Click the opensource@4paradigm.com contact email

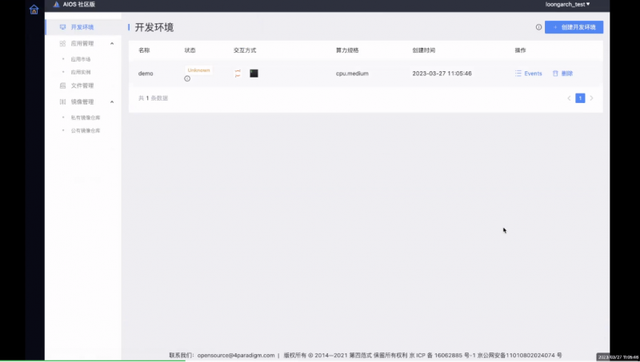(x=236, y=355)
